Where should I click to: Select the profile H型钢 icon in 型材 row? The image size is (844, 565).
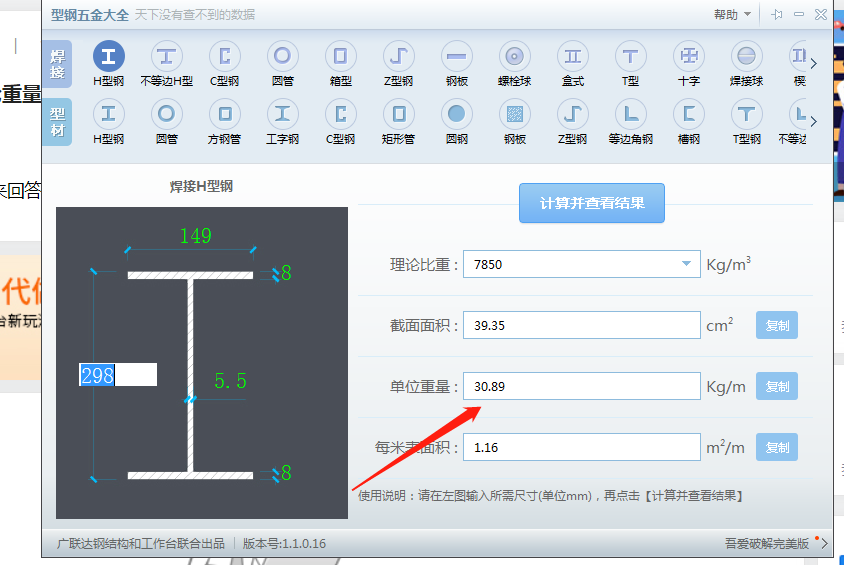[109, 114]
